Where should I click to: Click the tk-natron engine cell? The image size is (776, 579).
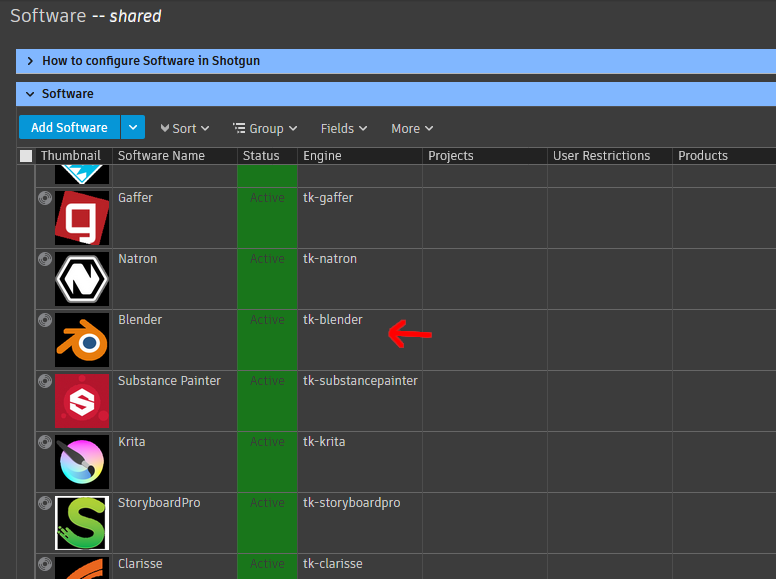click(x=360, y=279)
